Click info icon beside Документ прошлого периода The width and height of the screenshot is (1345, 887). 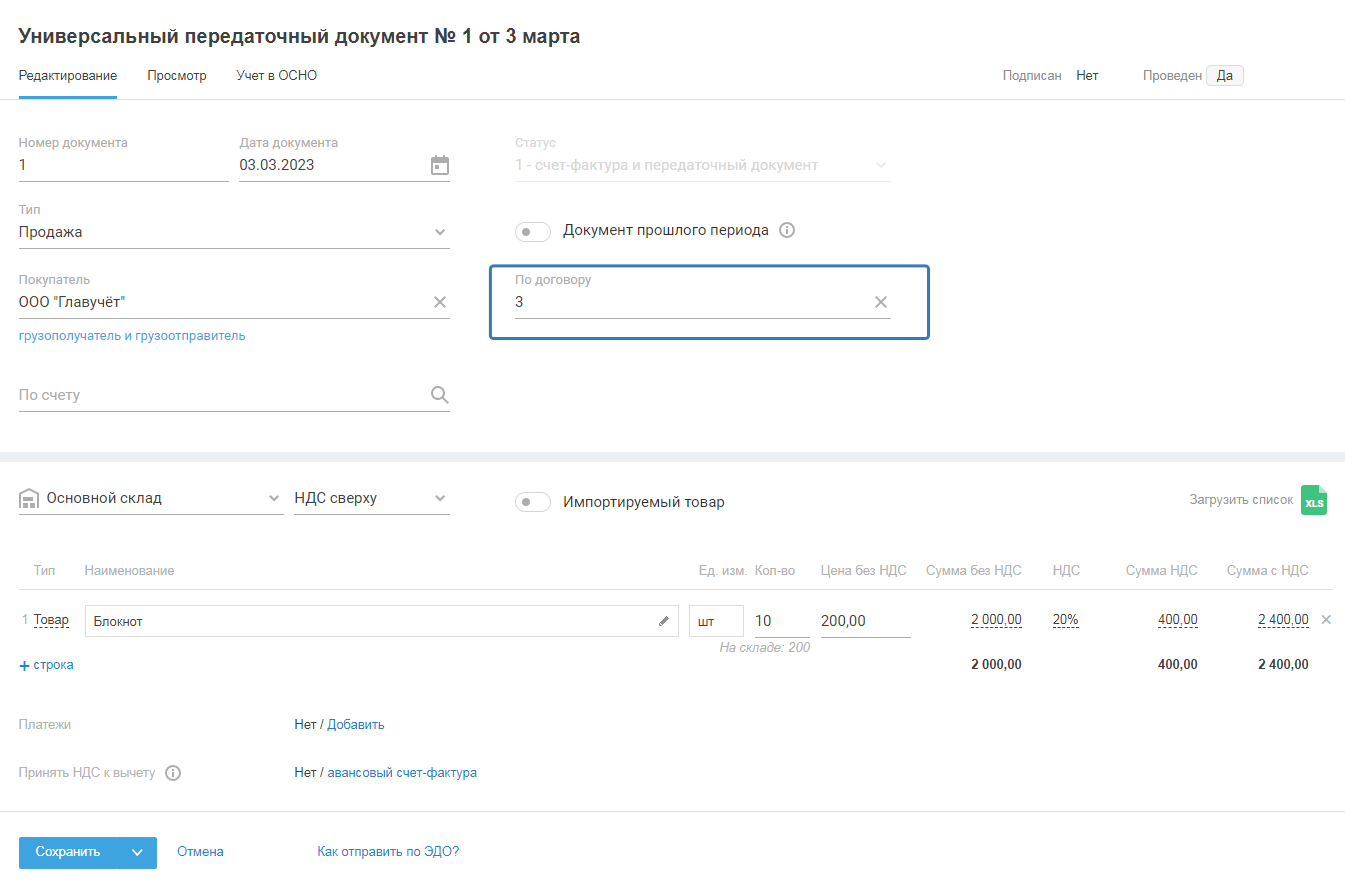pyautogui.click(x=787, y=230)
